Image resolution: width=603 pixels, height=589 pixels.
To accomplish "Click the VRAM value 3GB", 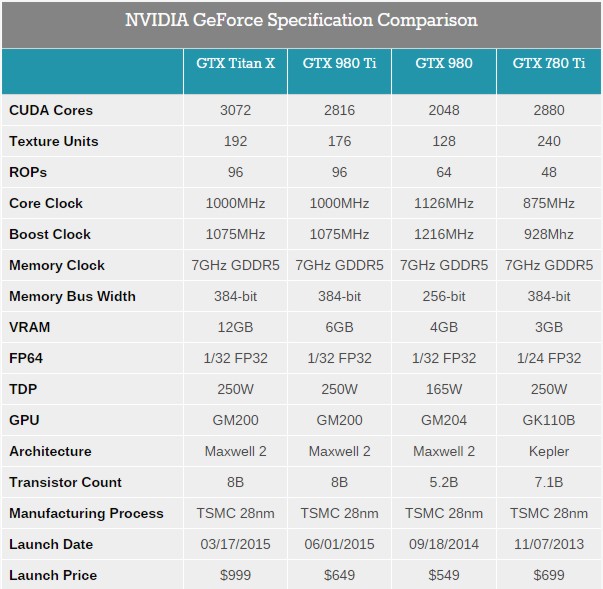I will (549, 327).
